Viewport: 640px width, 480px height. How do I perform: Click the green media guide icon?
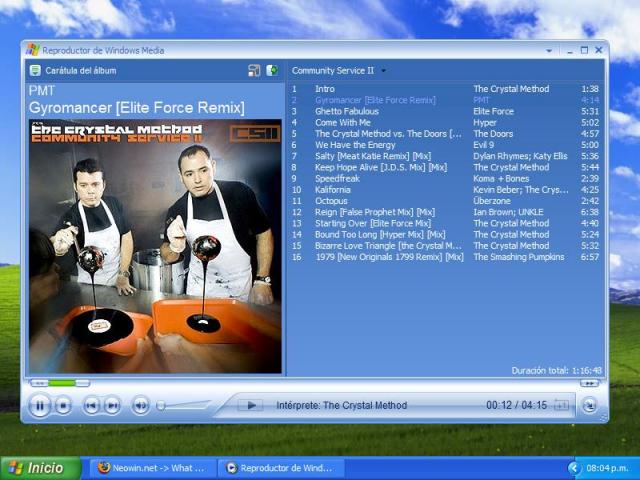click(x=272, y=70)
